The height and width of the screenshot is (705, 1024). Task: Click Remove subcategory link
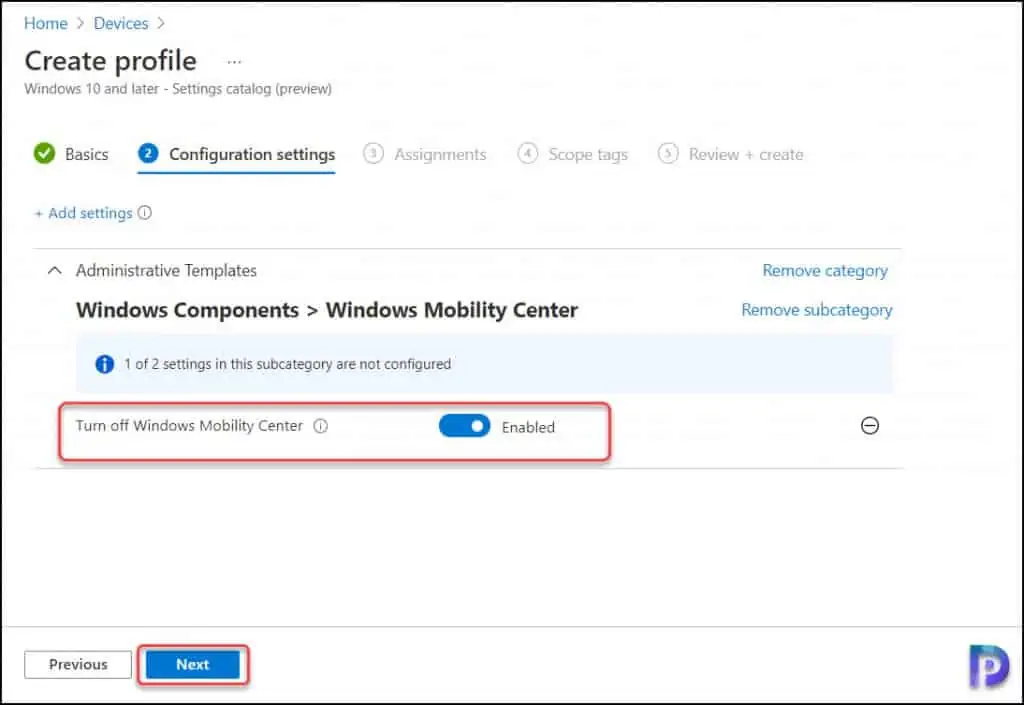coord(816,310)
